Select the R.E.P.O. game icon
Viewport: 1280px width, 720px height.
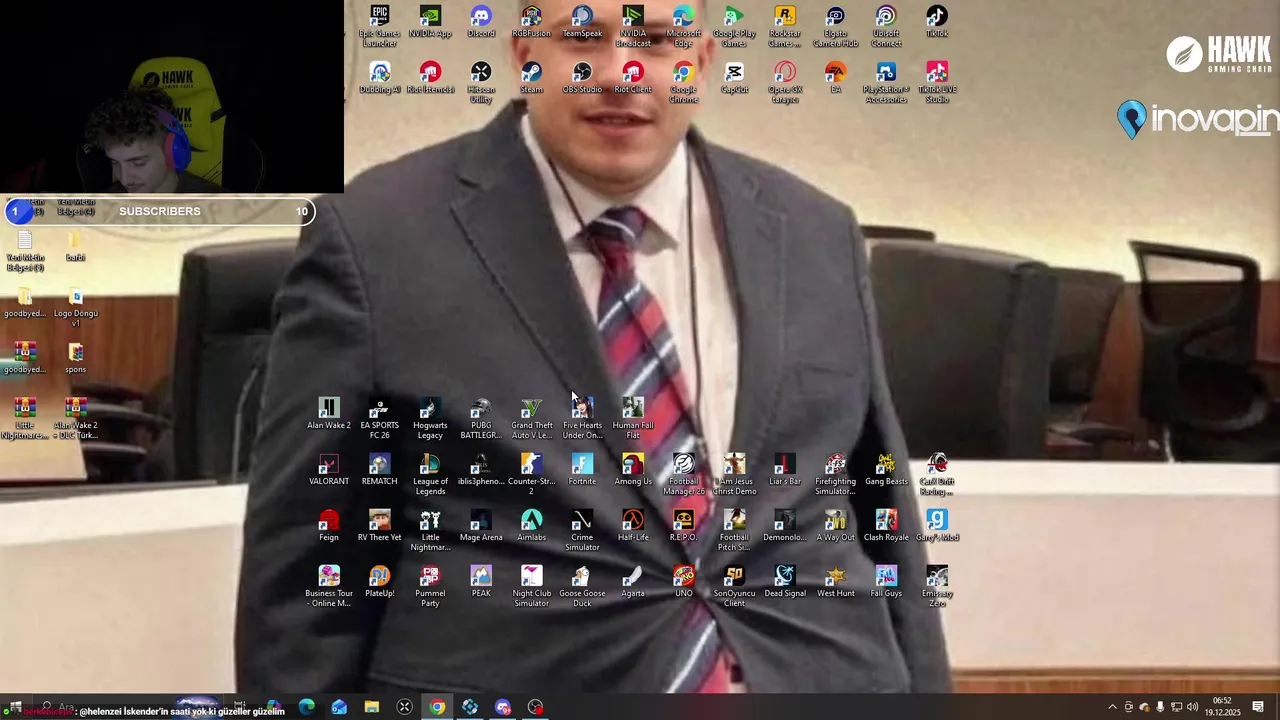[684, 526]
